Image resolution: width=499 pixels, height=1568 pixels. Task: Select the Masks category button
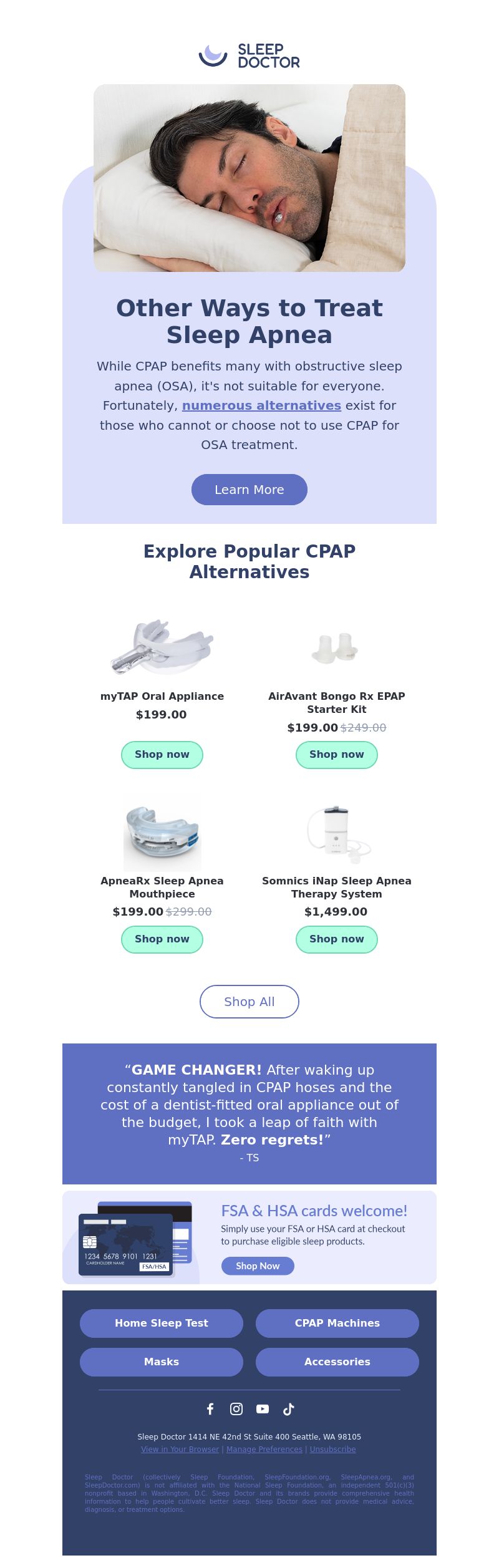[162, 1362]
